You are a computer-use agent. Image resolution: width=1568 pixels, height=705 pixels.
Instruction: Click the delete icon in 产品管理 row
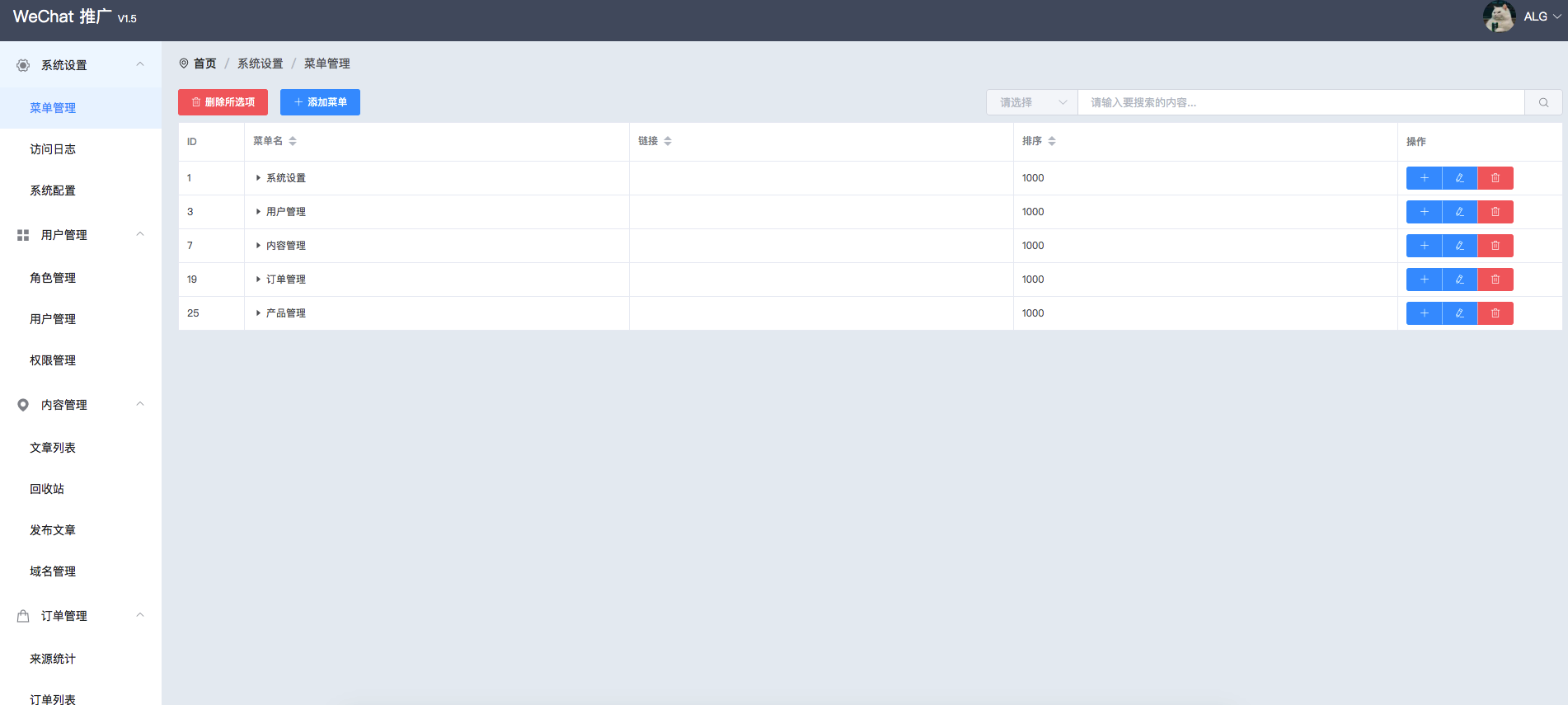(1495, 313)
